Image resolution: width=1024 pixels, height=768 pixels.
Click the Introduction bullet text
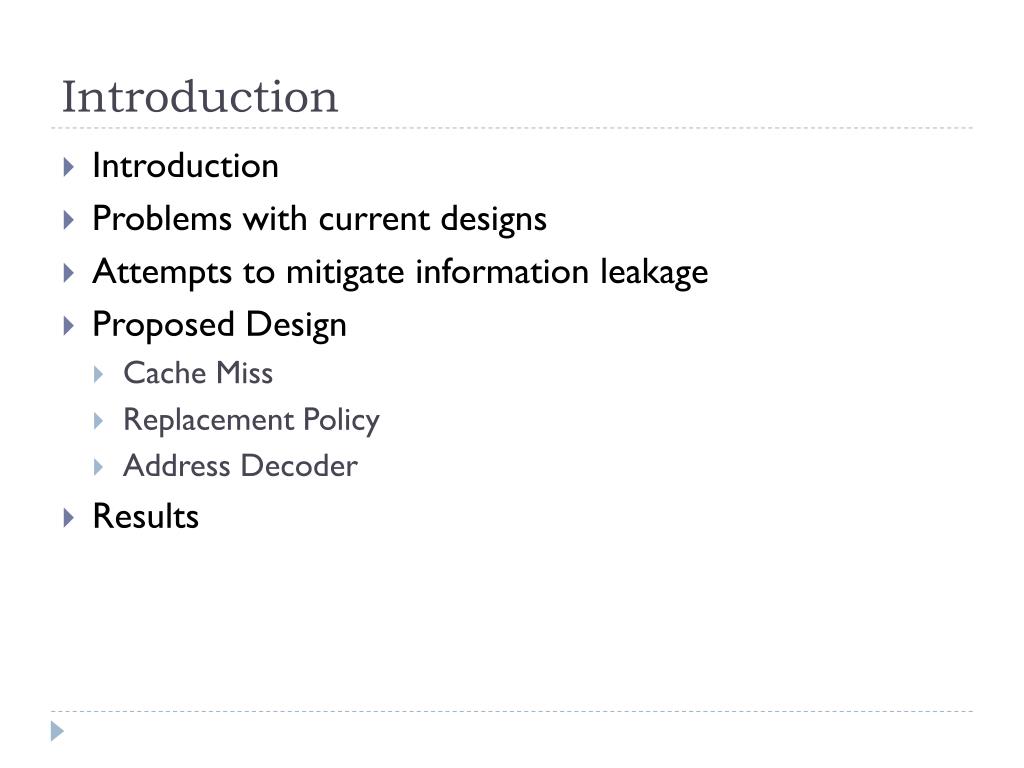185,165
